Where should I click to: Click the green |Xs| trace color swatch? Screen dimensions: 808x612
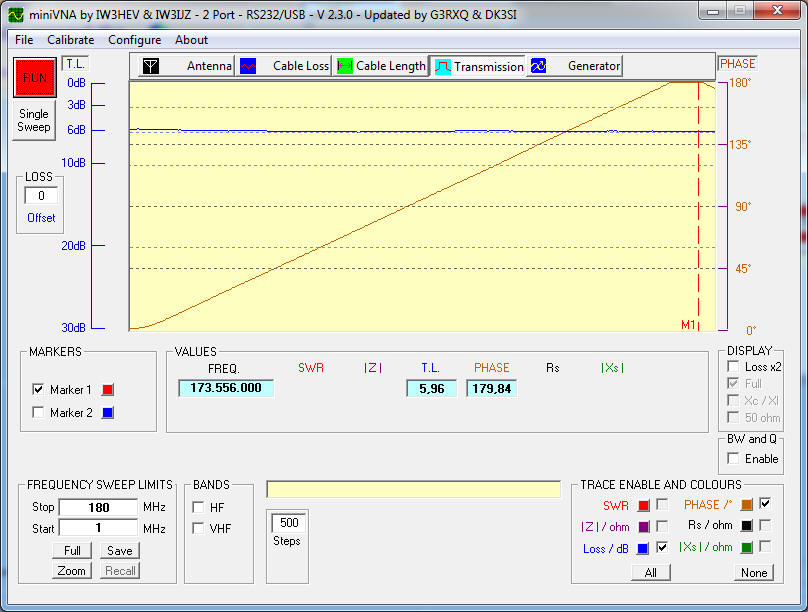[x=747, y=548]
